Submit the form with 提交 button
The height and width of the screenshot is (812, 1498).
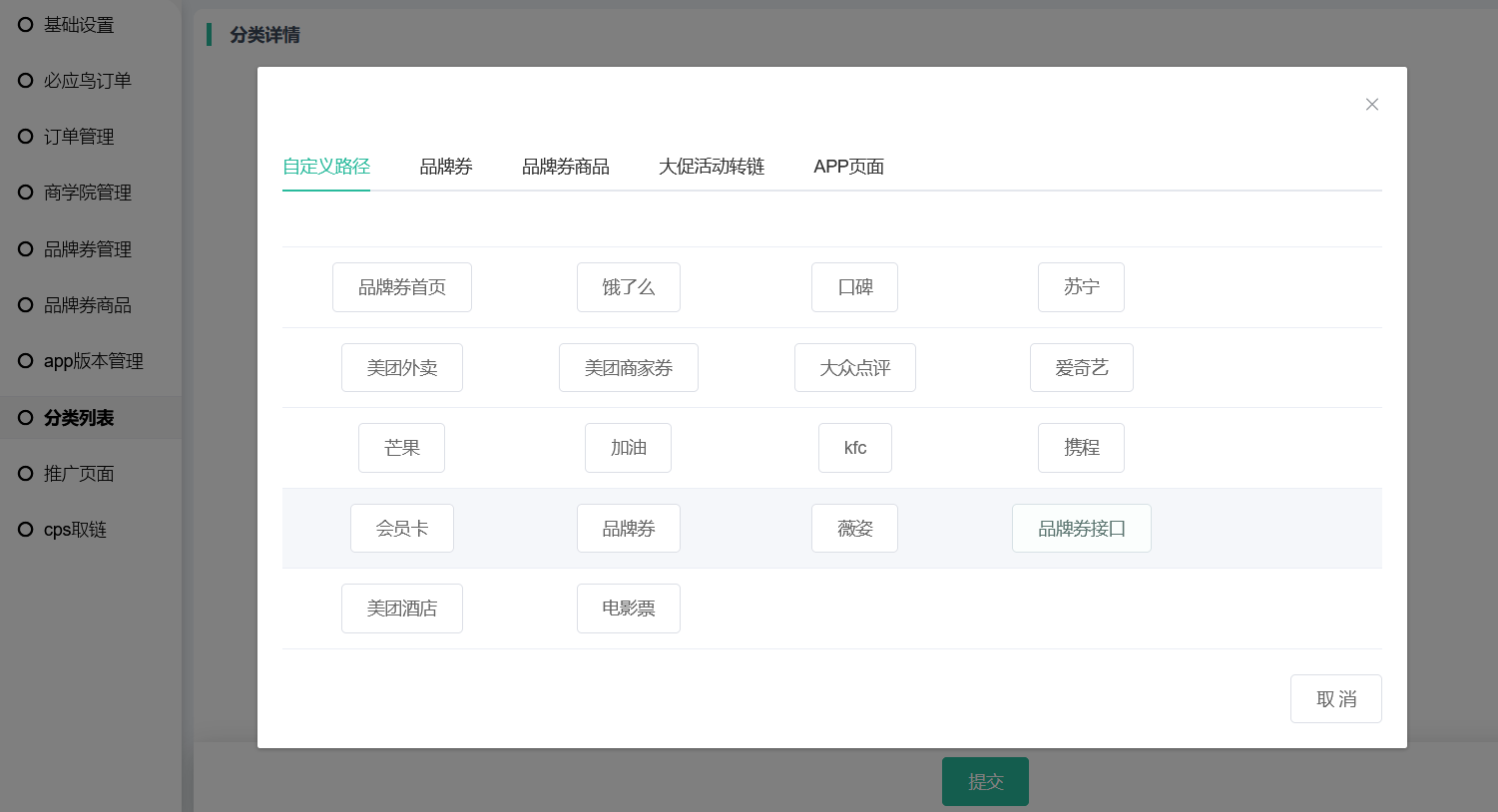(x=985, y=782)
